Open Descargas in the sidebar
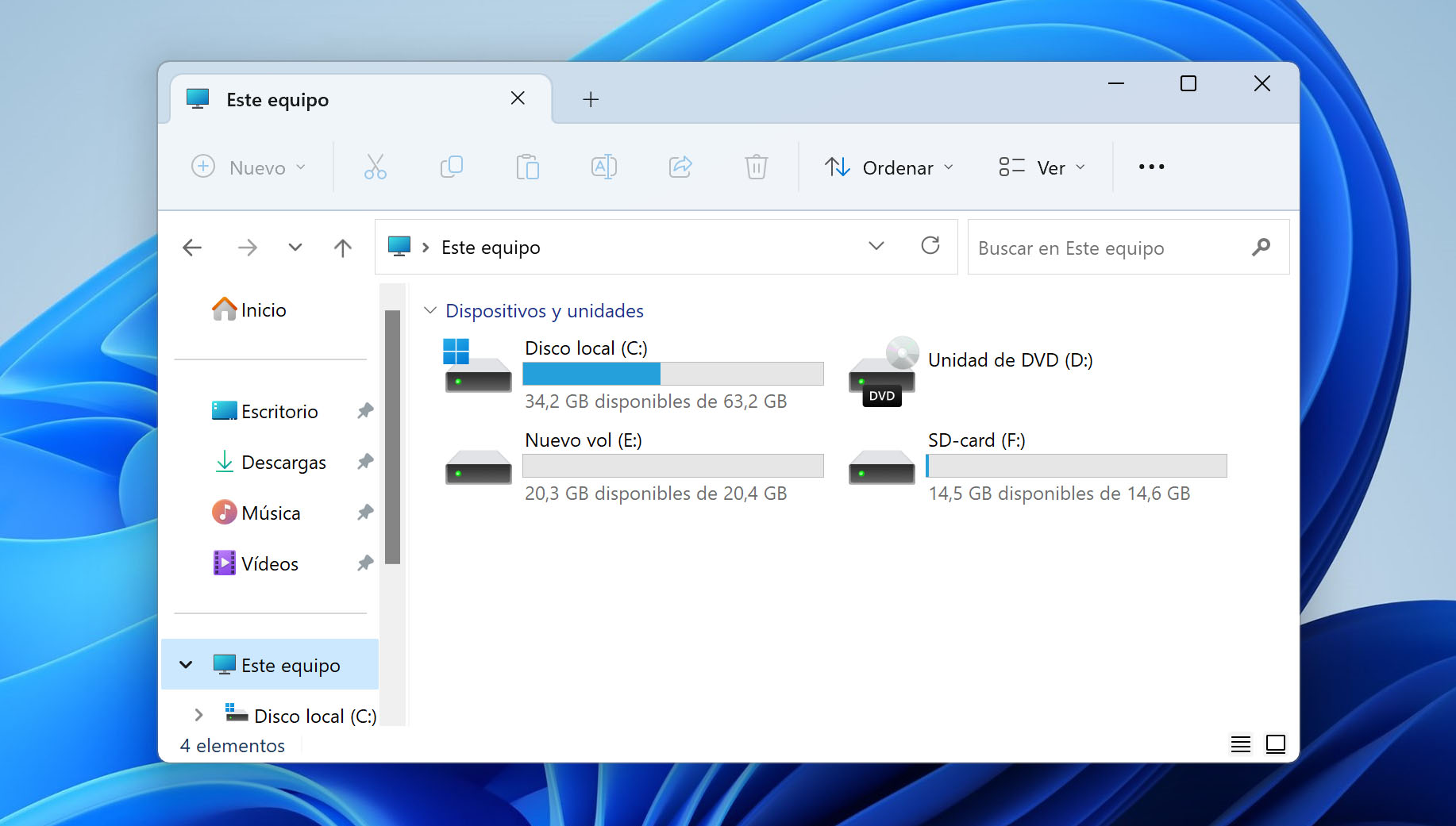Image resolution: width=1456 pixels, height=826 pixels. point(283,463)
